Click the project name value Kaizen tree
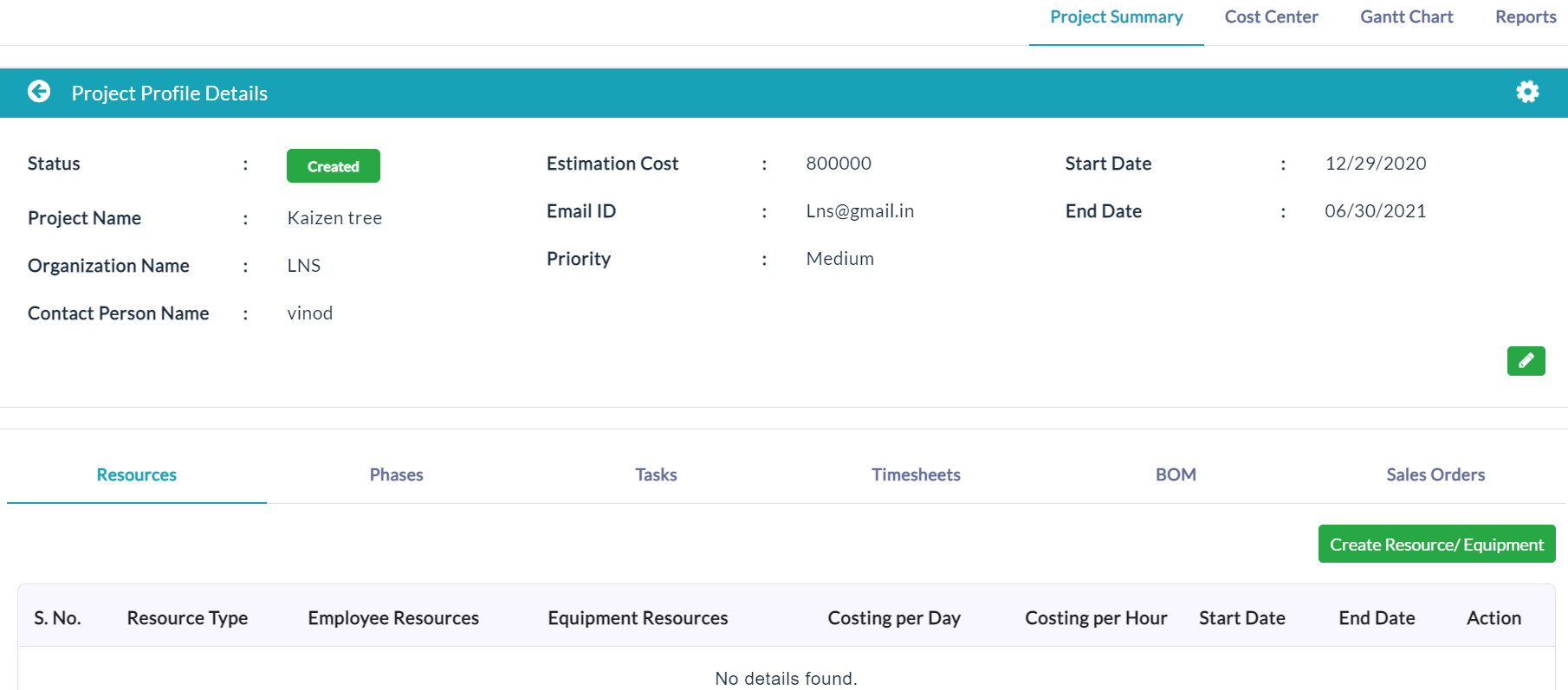 (334, 218)
